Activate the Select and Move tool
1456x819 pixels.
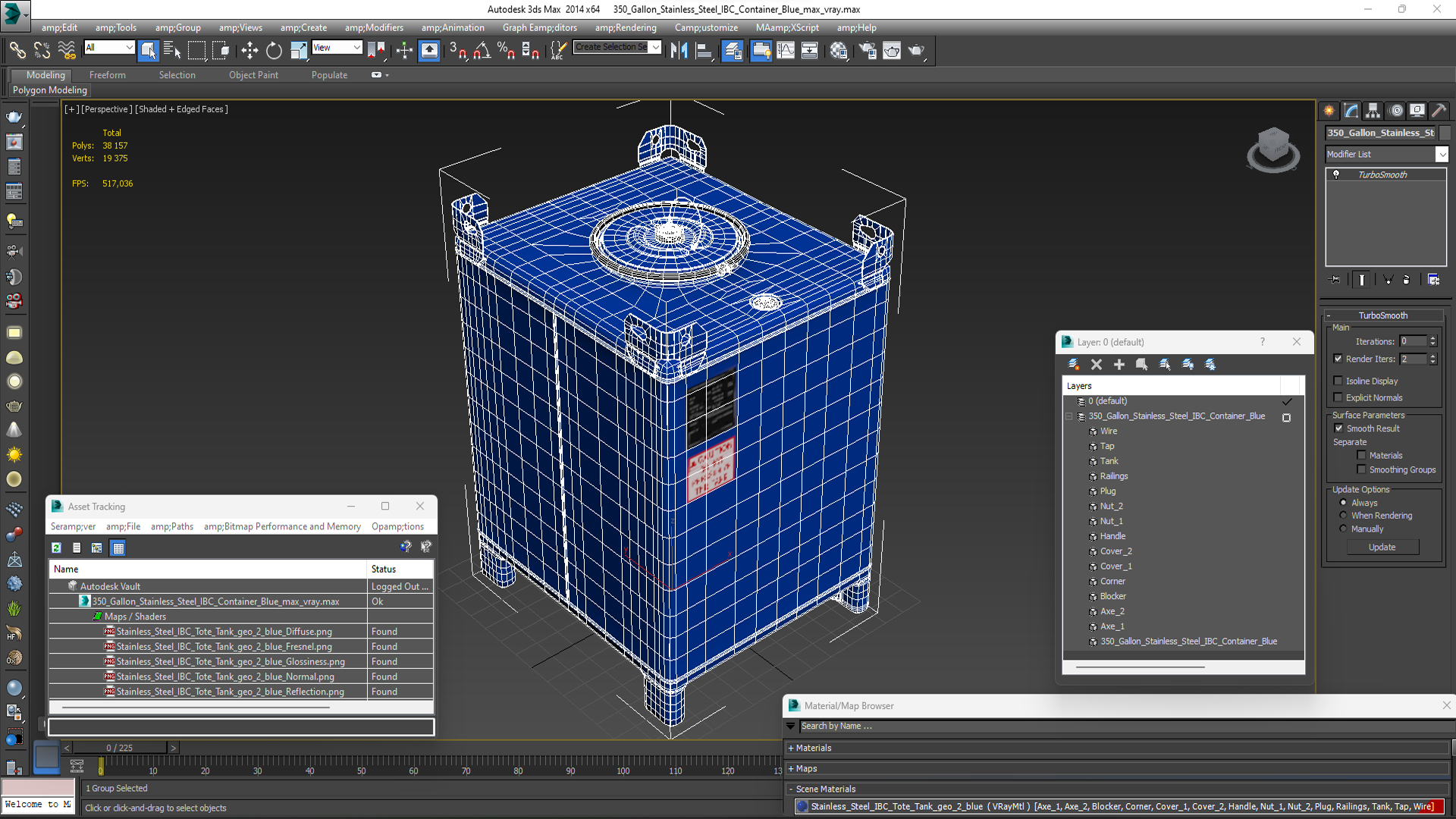coord(249,50)
